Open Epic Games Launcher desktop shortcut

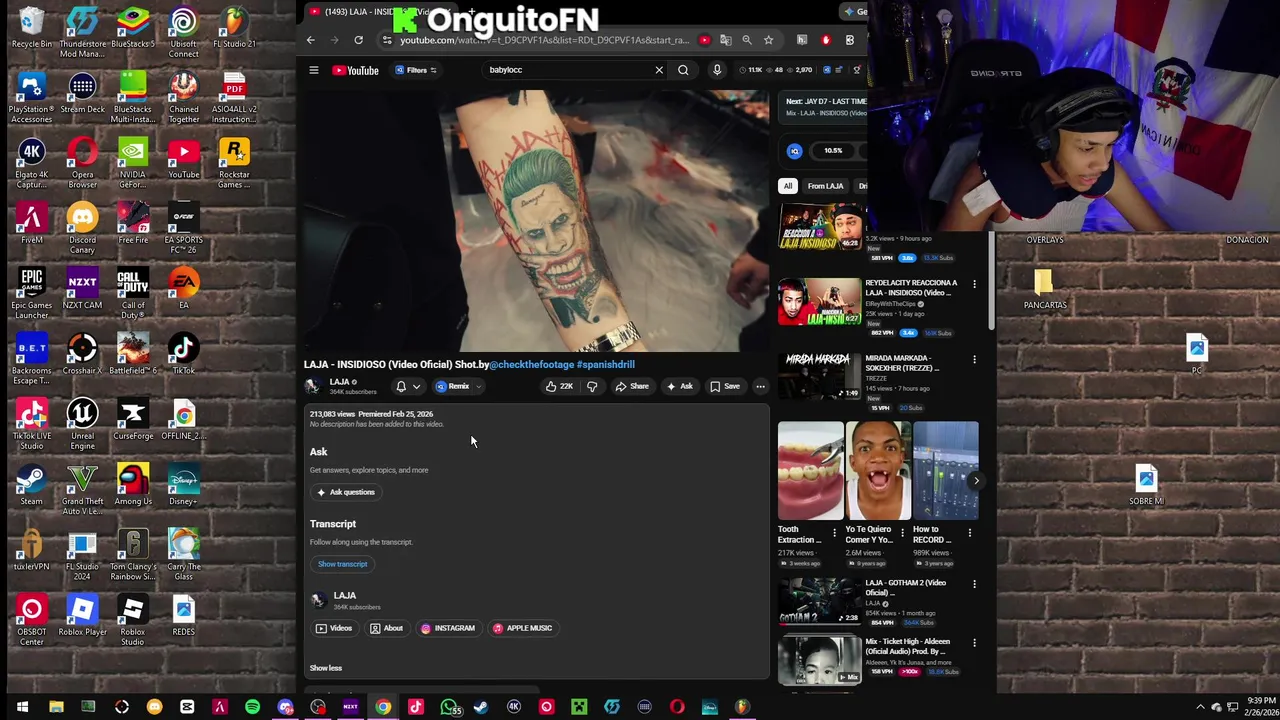click(31, 295)
